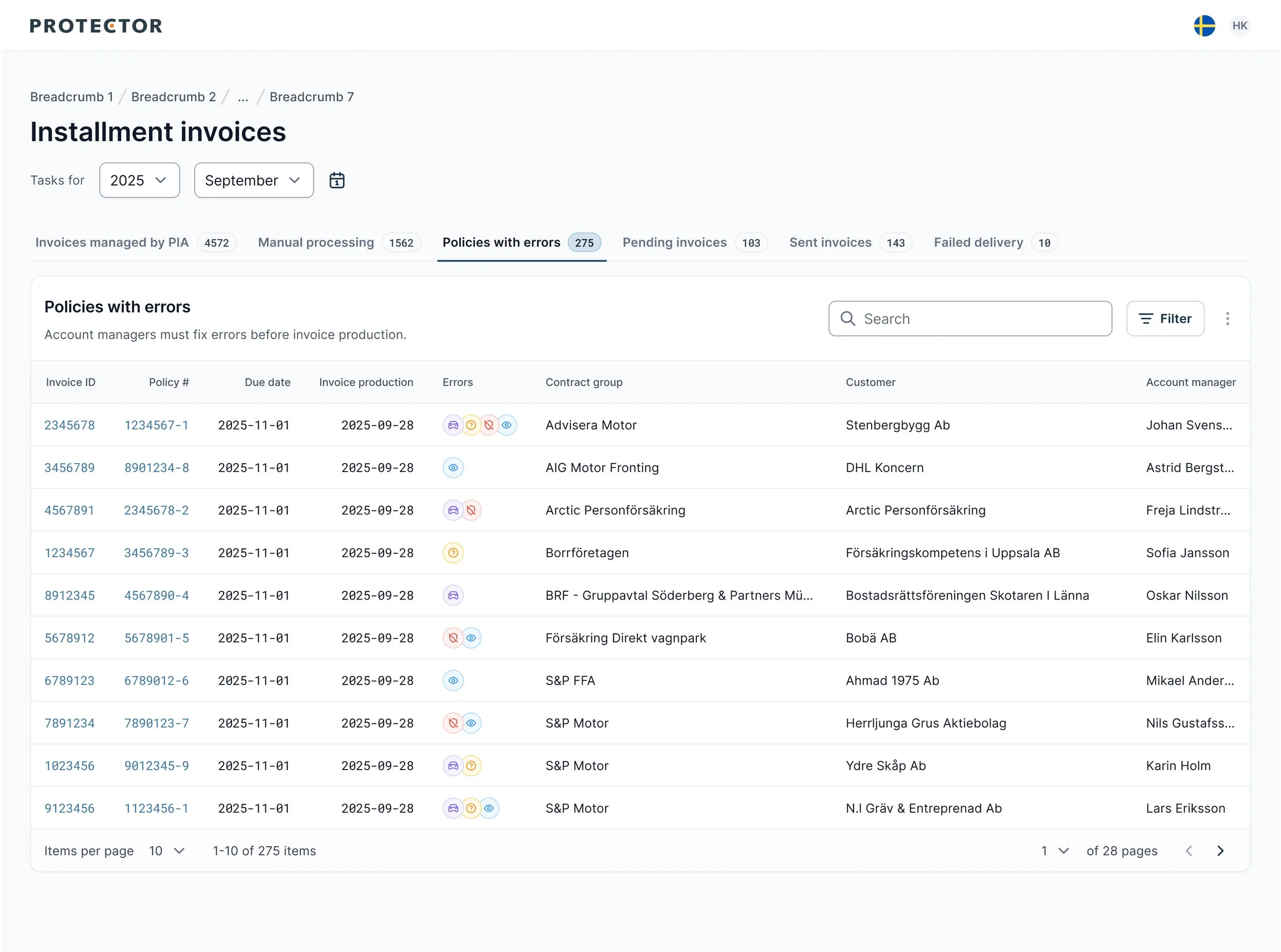The image size is (1281, 952).
Task: Open the 2025 year dropdown
Action: point(139,180)
